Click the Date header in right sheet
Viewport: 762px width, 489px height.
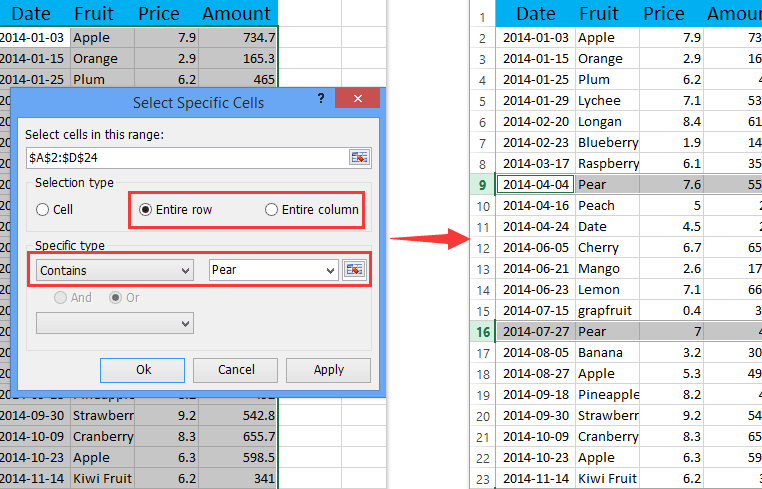pyautogui.click(x=536, y=14)
